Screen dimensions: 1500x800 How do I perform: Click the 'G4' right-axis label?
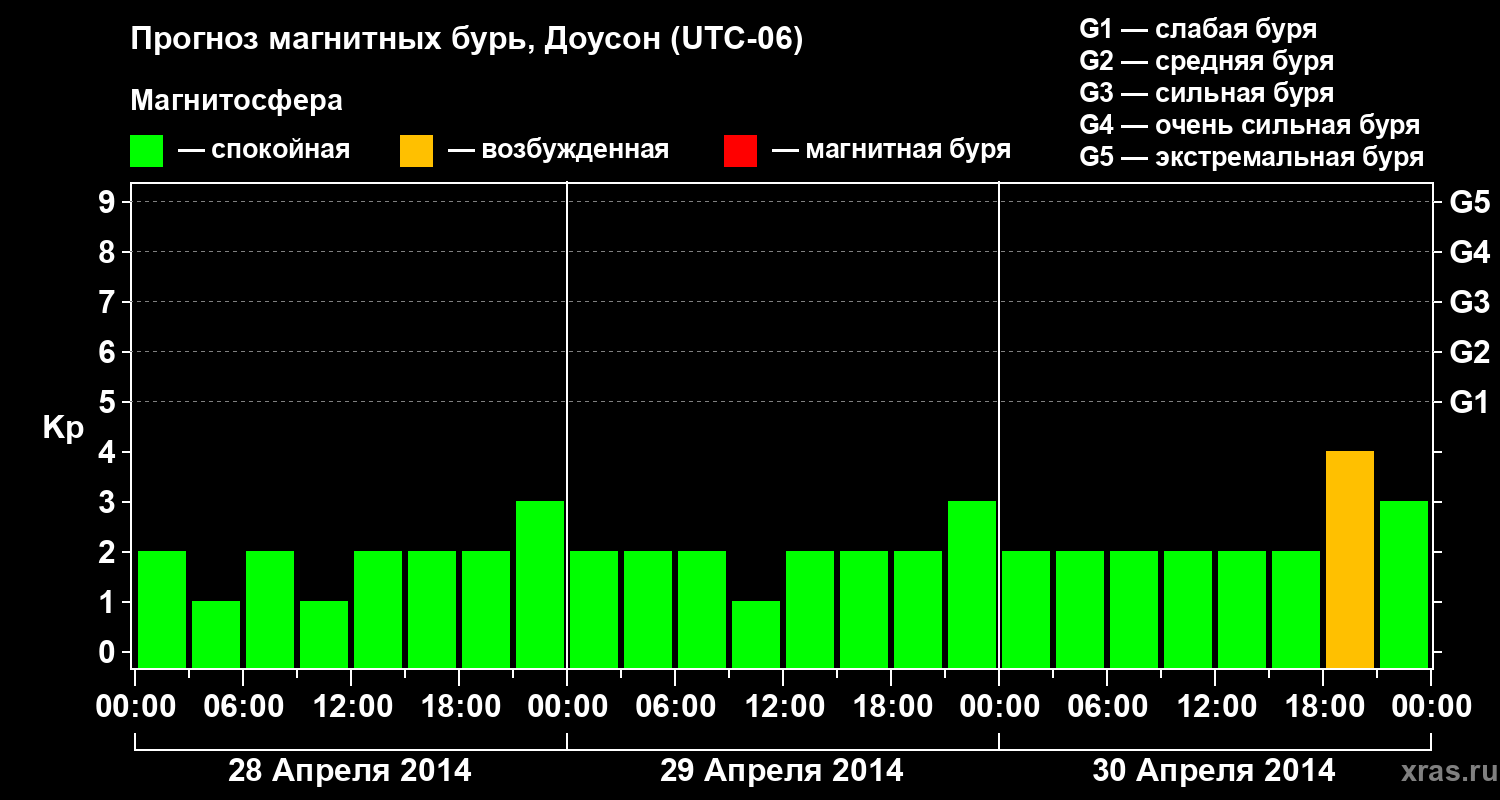1469,252
